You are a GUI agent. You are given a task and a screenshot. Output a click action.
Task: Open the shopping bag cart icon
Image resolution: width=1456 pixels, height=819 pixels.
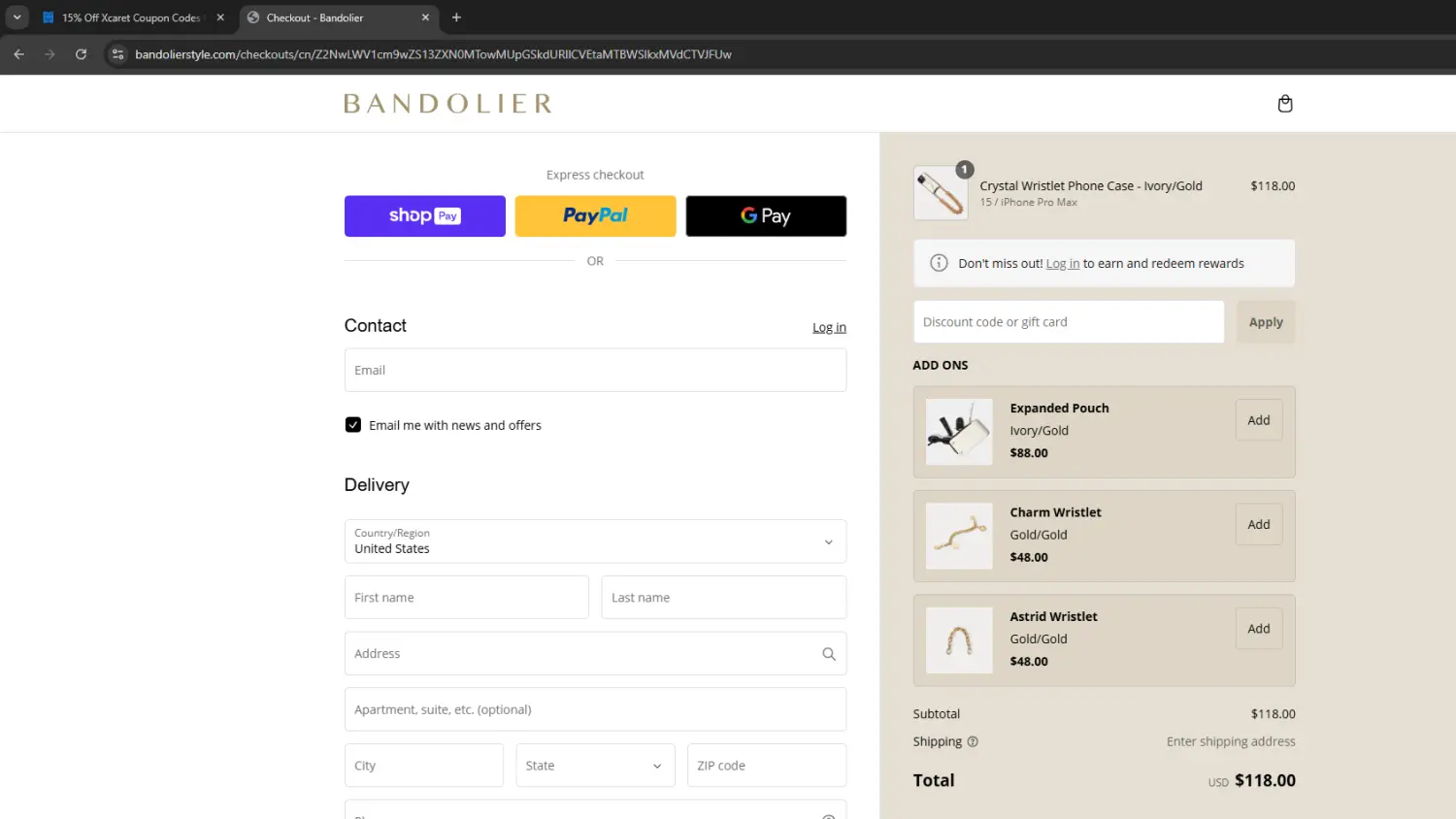(x=1284, y=104)
